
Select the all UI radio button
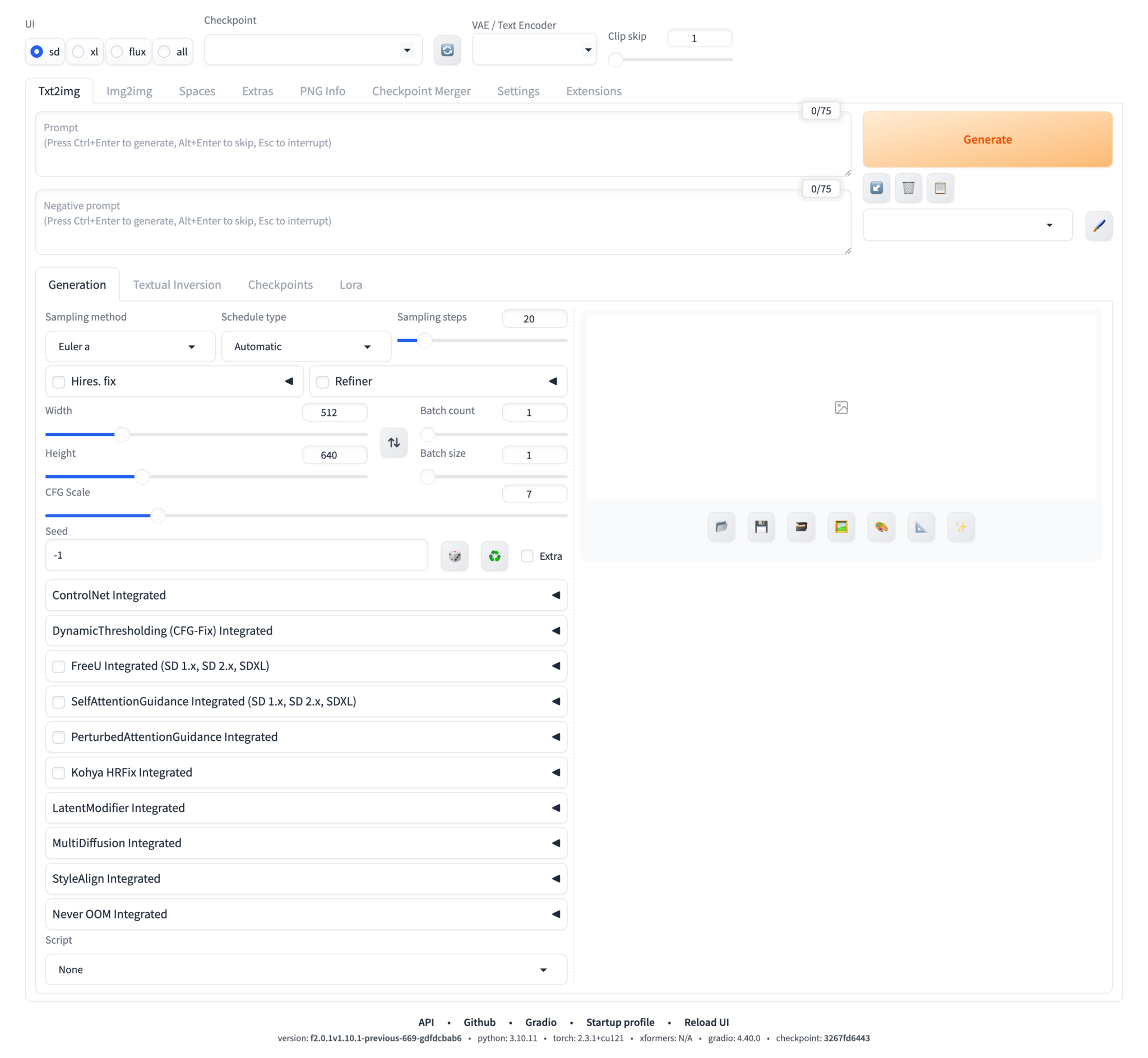tap(164, 52)
